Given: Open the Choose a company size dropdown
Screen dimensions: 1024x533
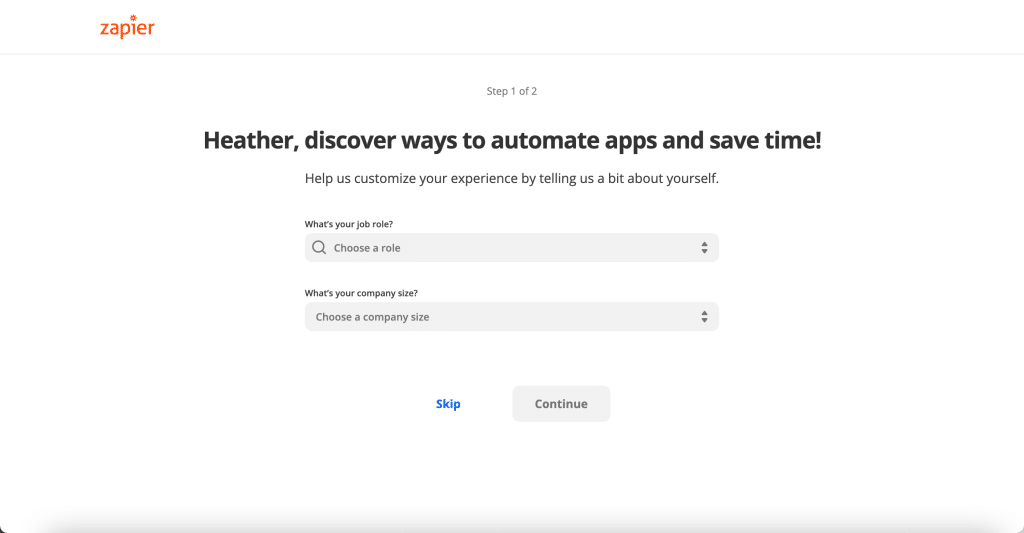Looking at the screenshot, I should pyautogui.click(x=511, y=317).
